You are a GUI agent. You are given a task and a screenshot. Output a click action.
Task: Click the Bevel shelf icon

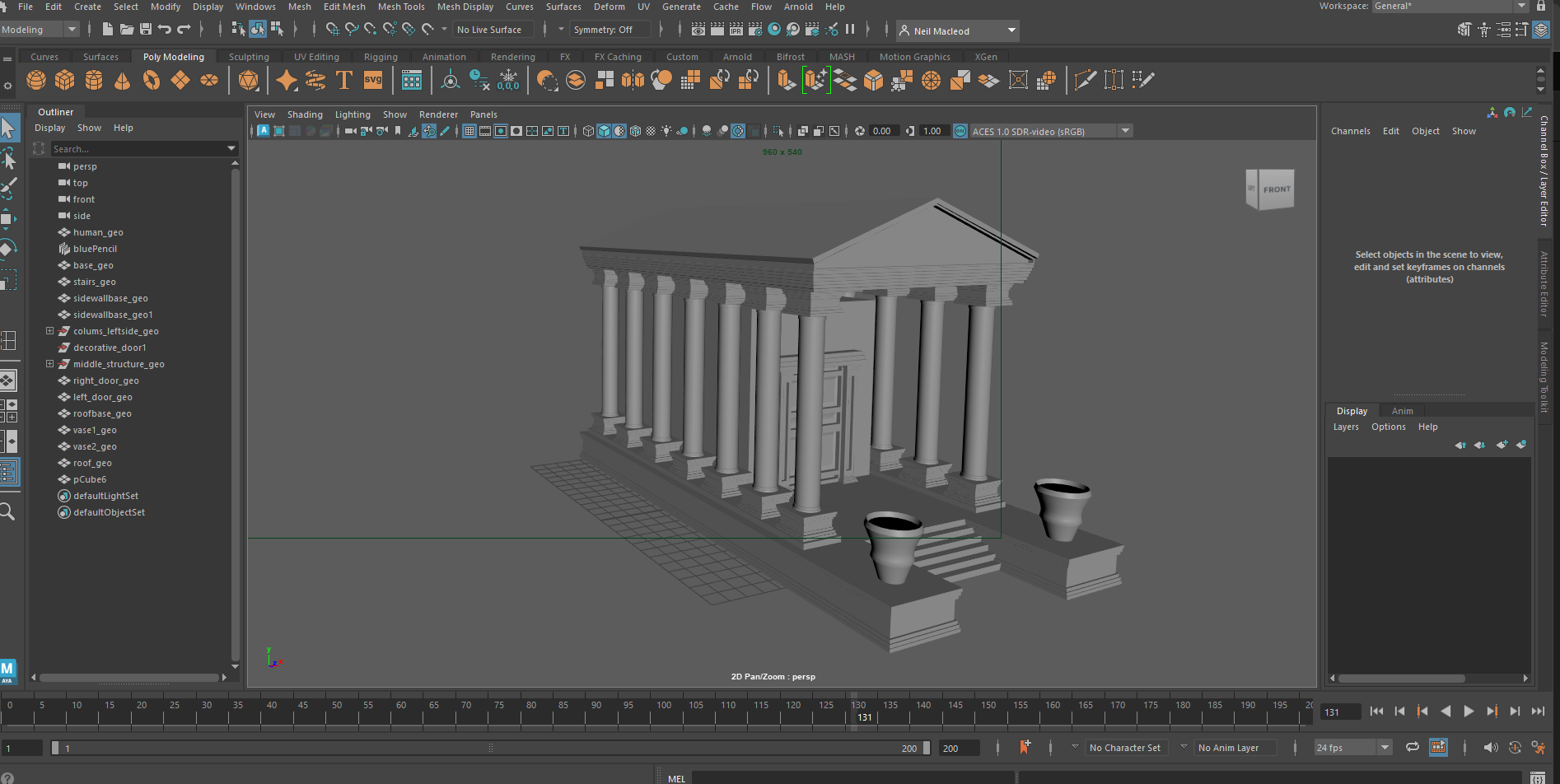[874, 80]
